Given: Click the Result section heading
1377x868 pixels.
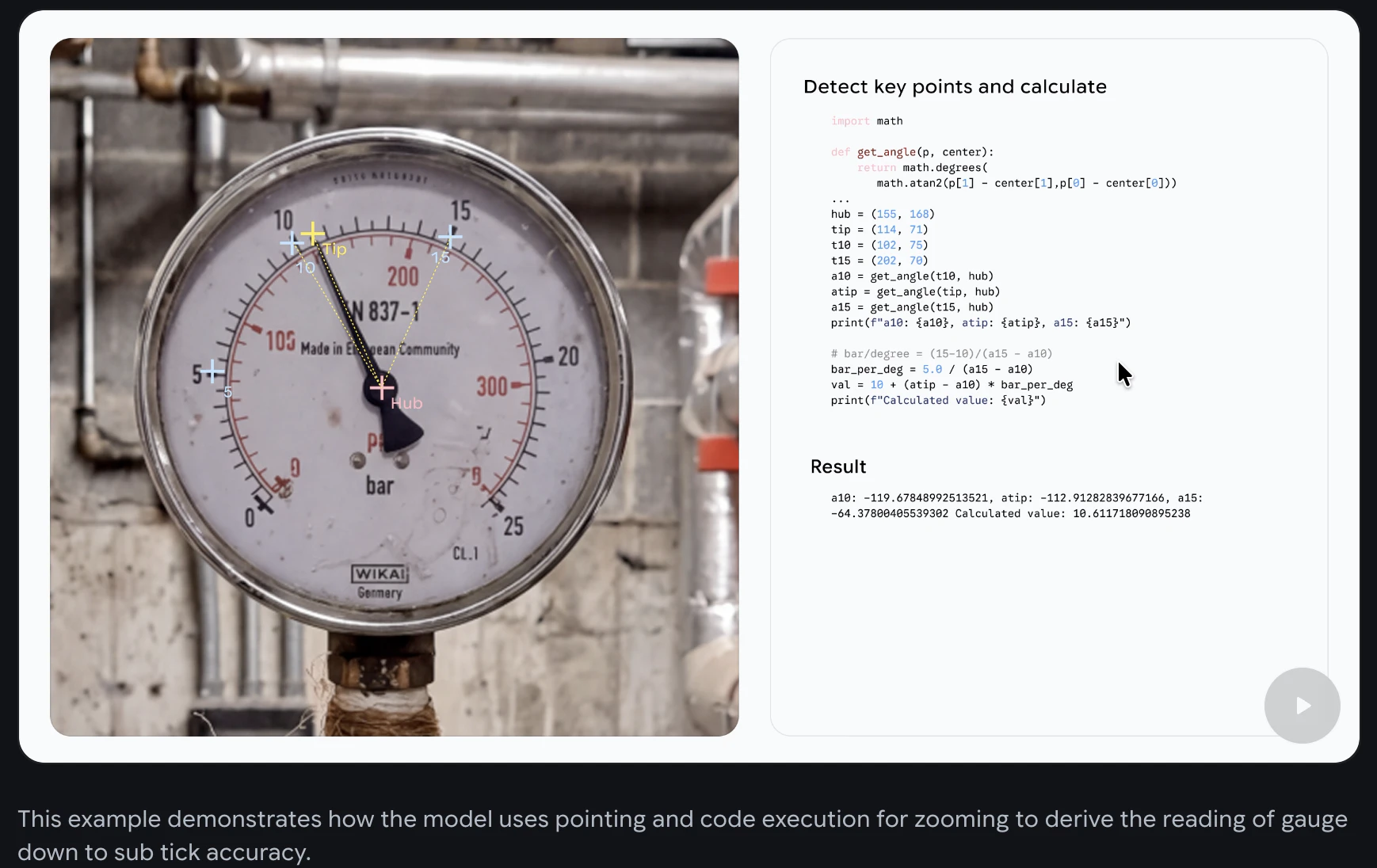Looking at the screenshot, I should click(837, 466).
